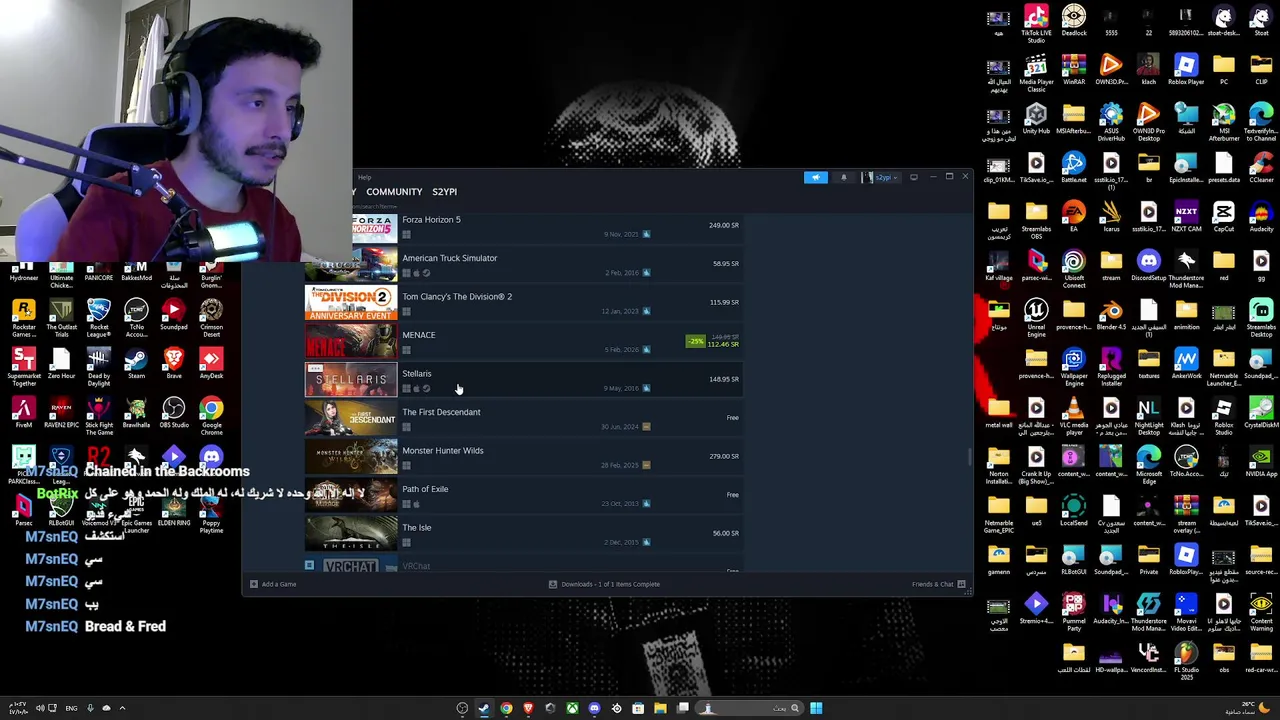Open American Truck Simulator title link
Viewport: 1280px width, 720px height.
pyautogui.click(x=450, y=258)
